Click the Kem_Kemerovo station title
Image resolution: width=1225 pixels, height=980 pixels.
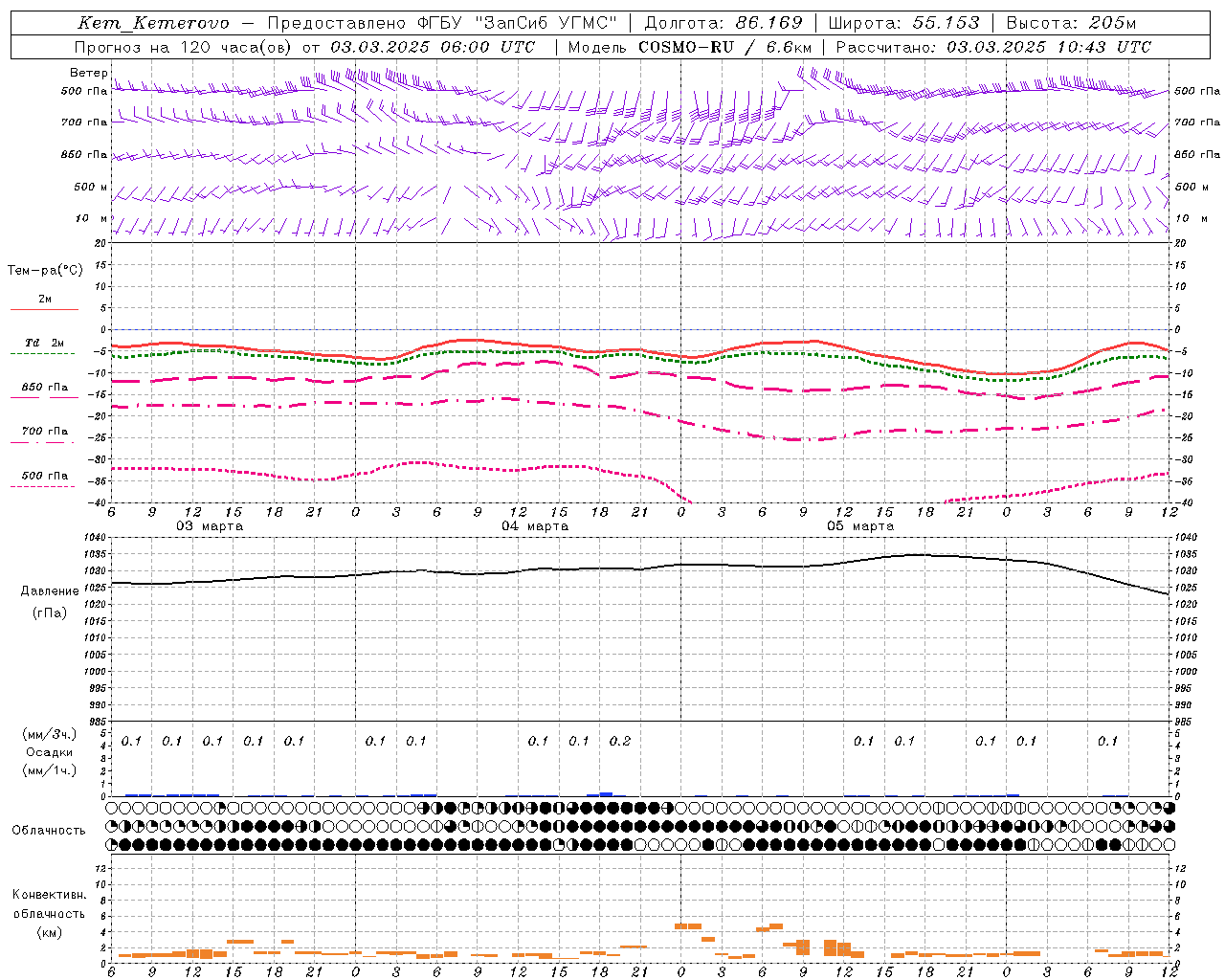(x=154, y=23)
